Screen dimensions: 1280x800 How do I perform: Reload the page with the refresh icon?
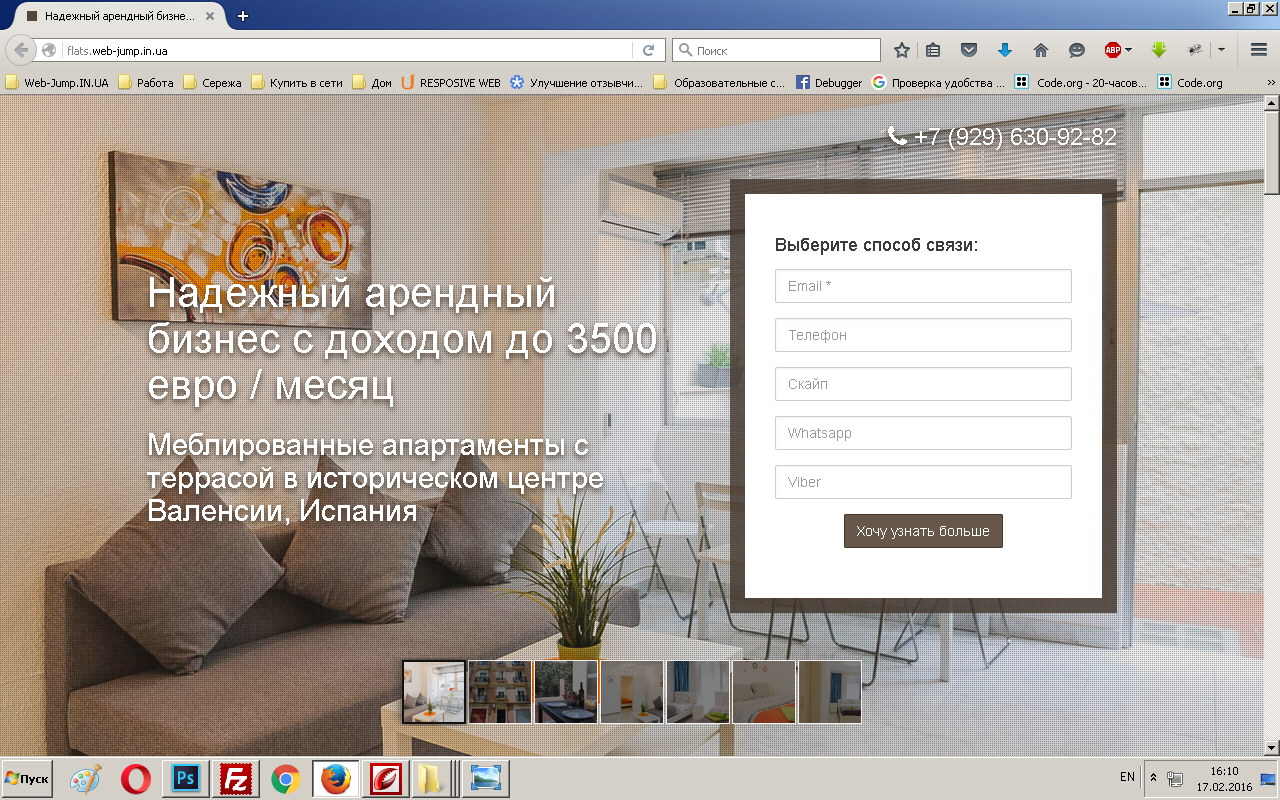(x=648, y=50)
